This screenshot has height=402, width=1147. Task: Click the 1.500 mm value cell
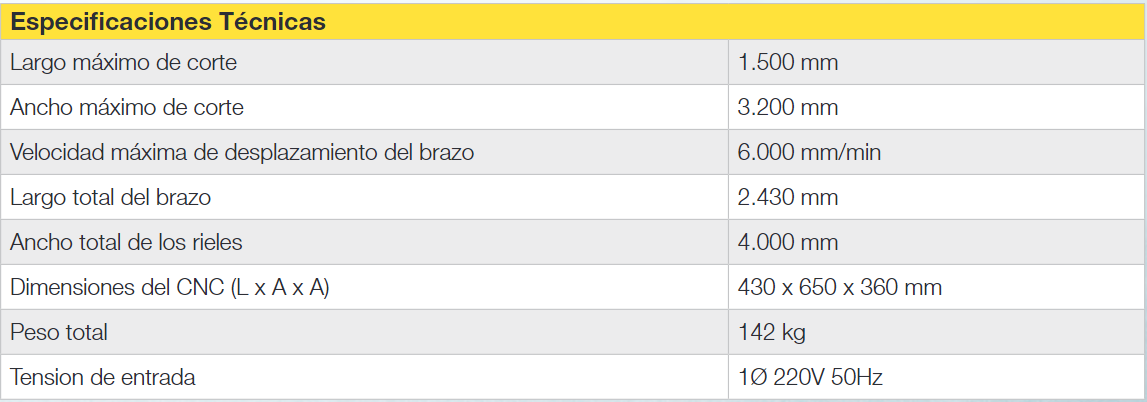point(787,62)
